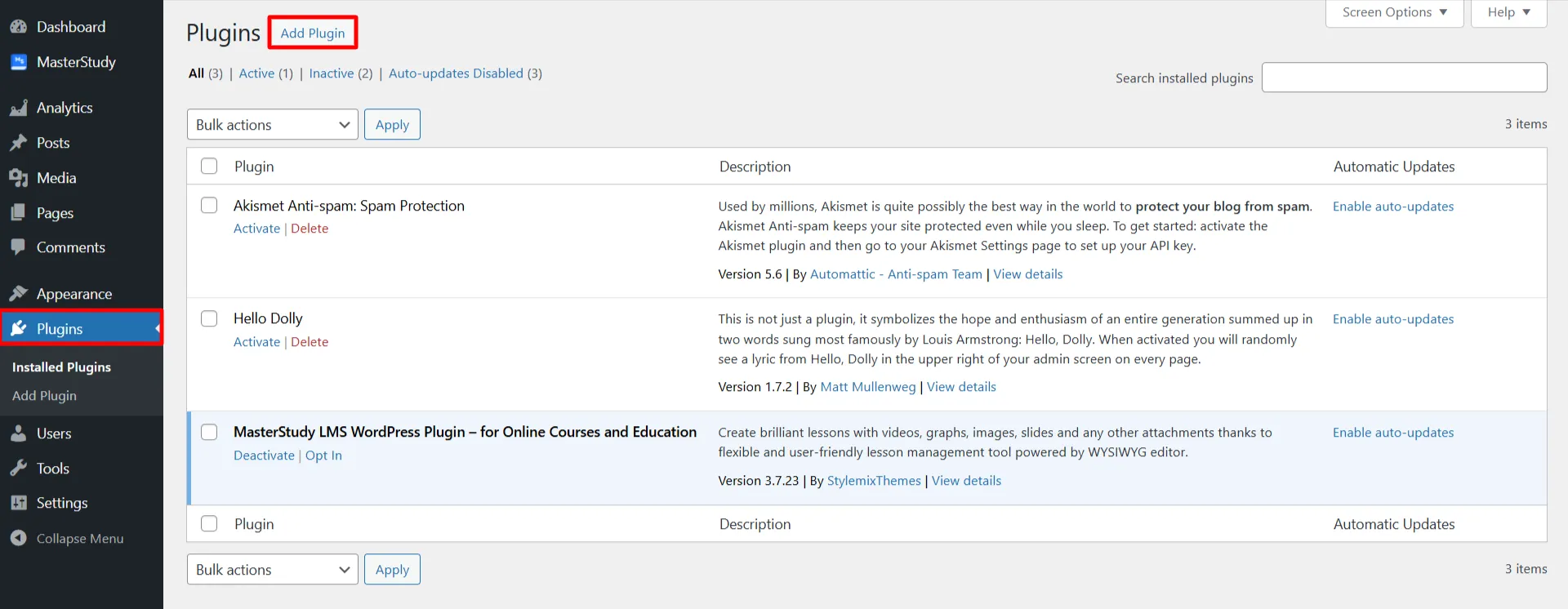
Task: Deactivate the MasterStudy LMS plugin
Action: (x=264, y=456)
